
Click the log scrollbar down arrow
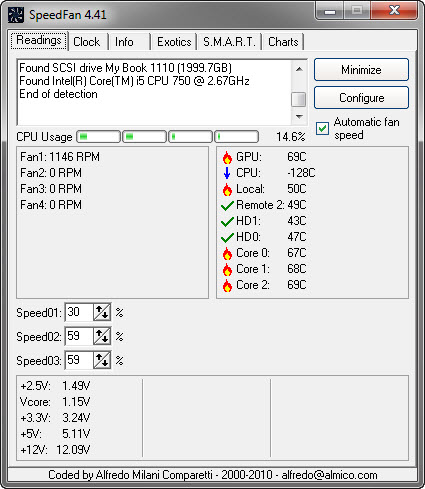[299, 117]
